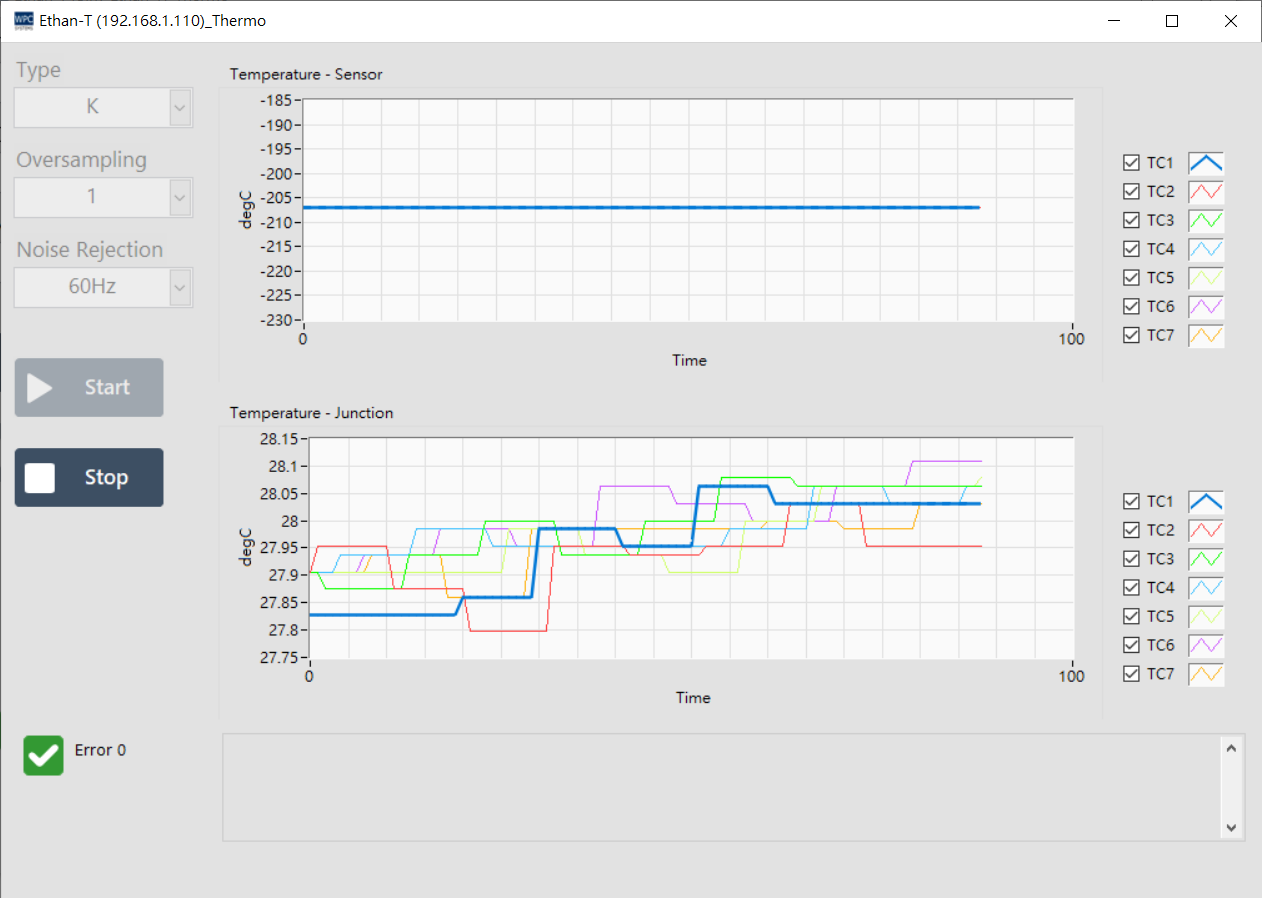Click TC6 purple line icon in Junction legend

pyautogui.click(x=1205, y=645)
